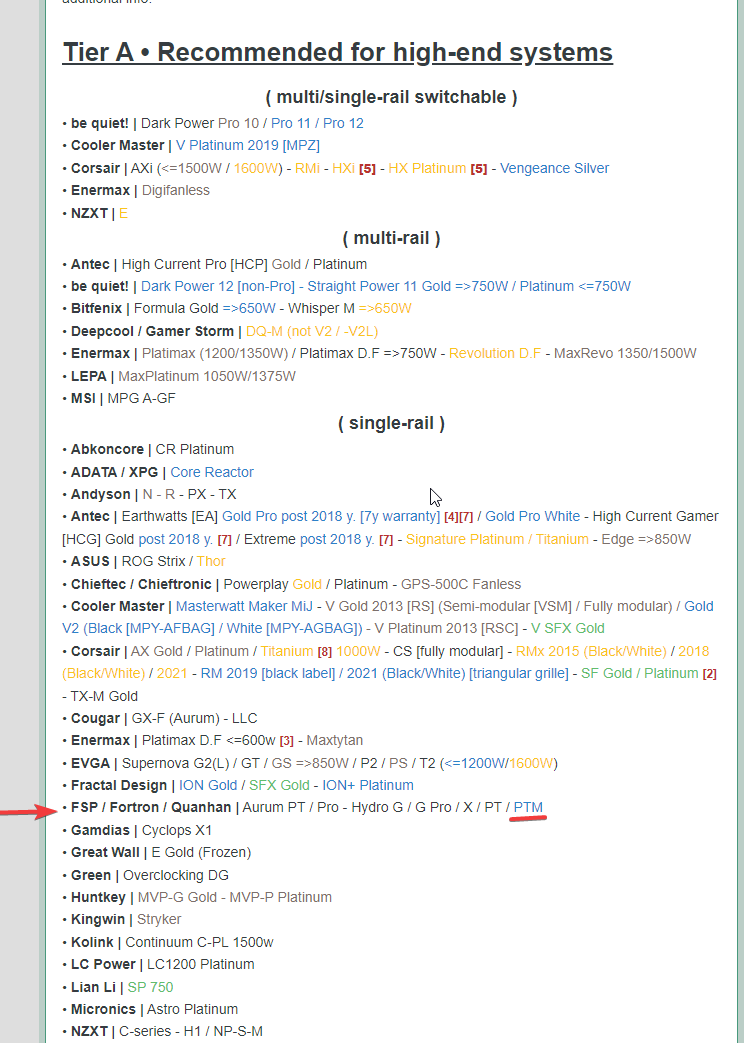
Task: Click 'MaxPlatinum 1050W/1375W' LEPA text
Action: tap(207, 376)
